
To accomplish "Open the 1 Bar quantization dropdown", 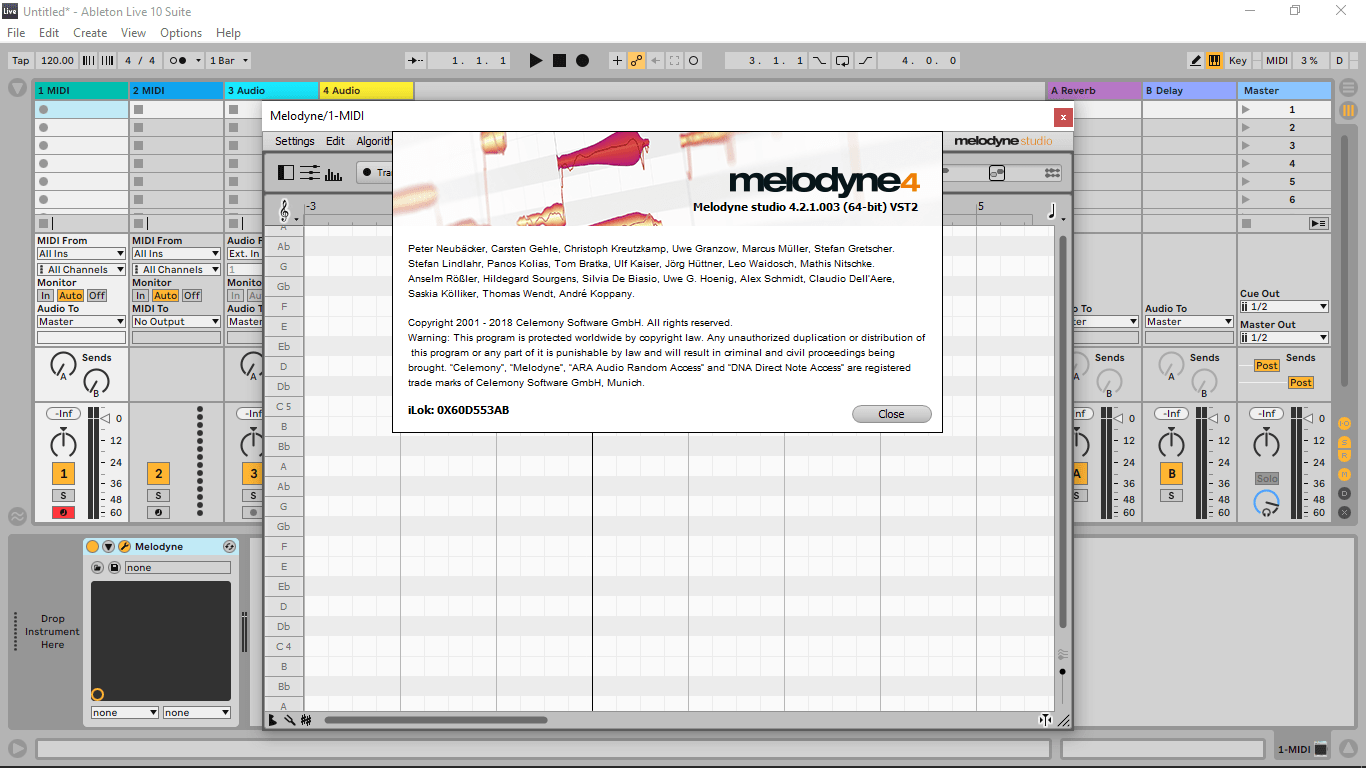I will [228, 60].
